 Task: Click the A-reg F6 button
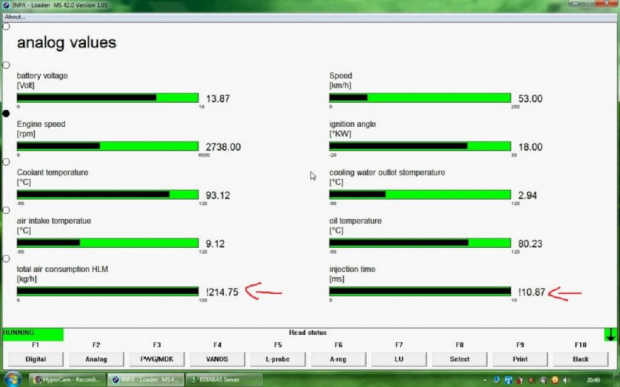point(338,359)
